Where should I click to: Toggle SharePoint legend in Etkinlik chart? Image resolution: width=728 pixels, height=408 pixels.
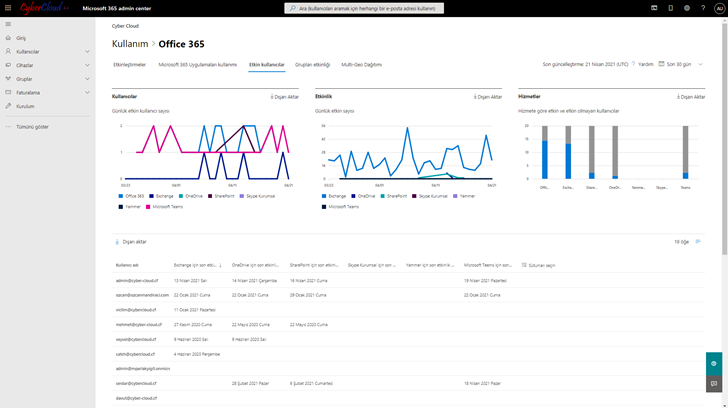(394, 196)
